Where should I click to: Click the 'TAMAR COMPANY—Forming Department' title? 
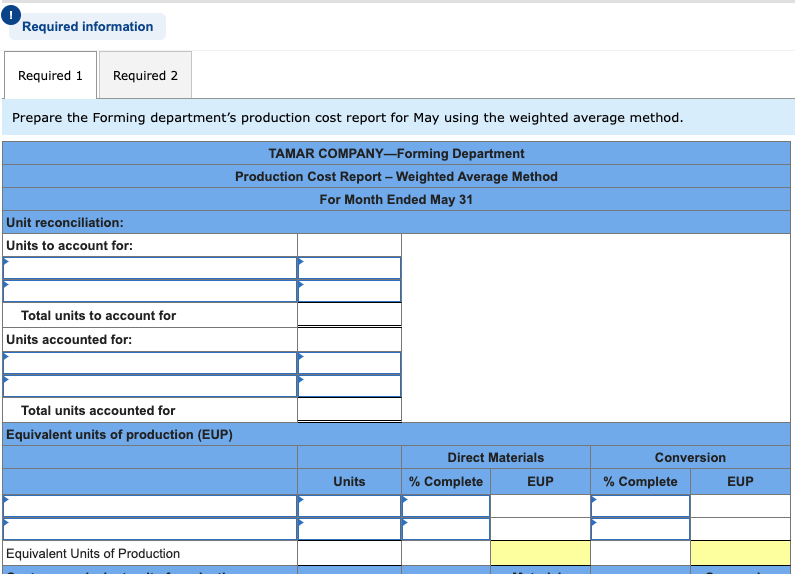(x=396, y=154)
